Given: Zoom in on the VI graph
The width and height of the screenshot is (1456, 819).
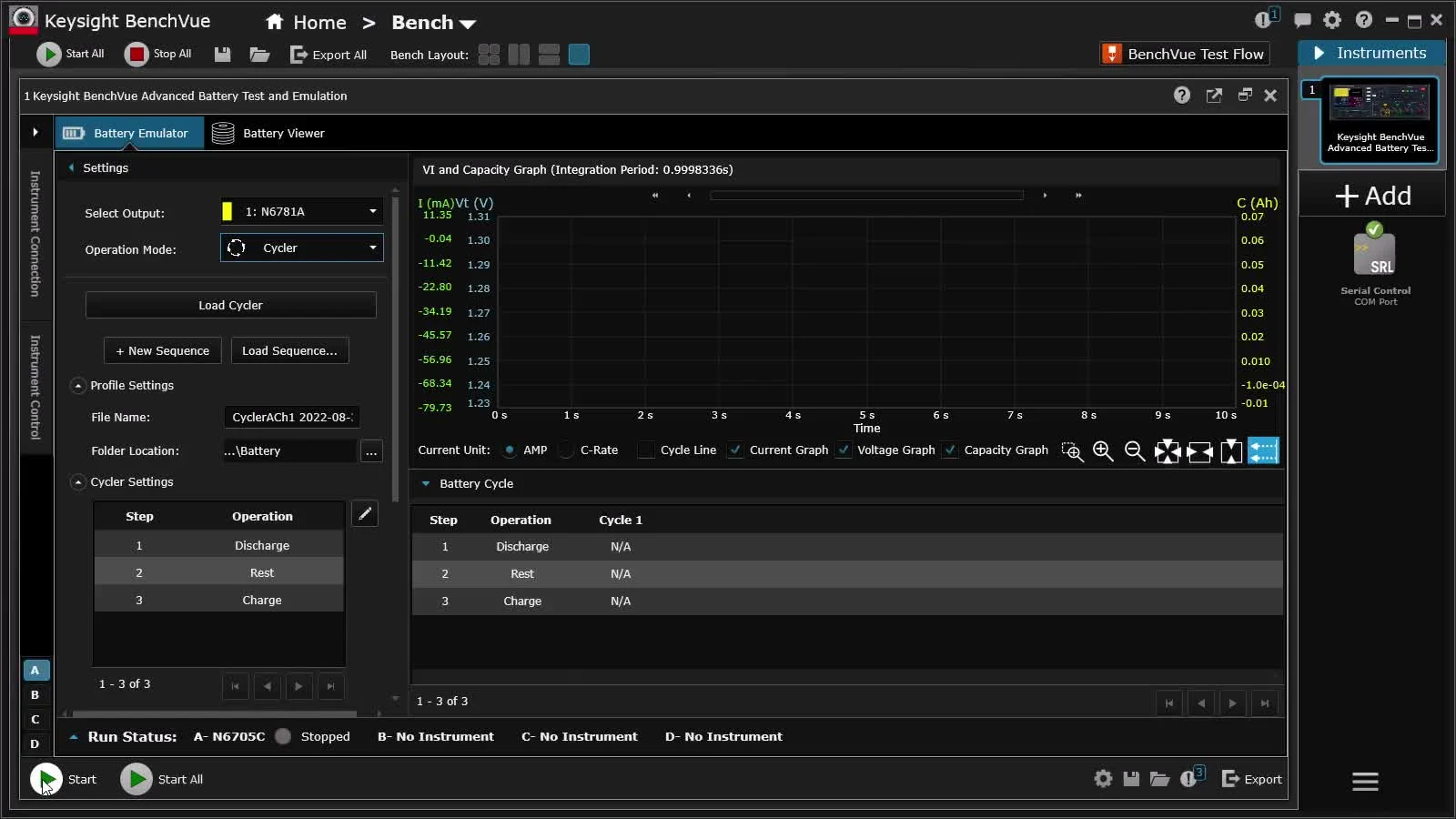Looking at the screenshot, I should (x=1103, y=451).
